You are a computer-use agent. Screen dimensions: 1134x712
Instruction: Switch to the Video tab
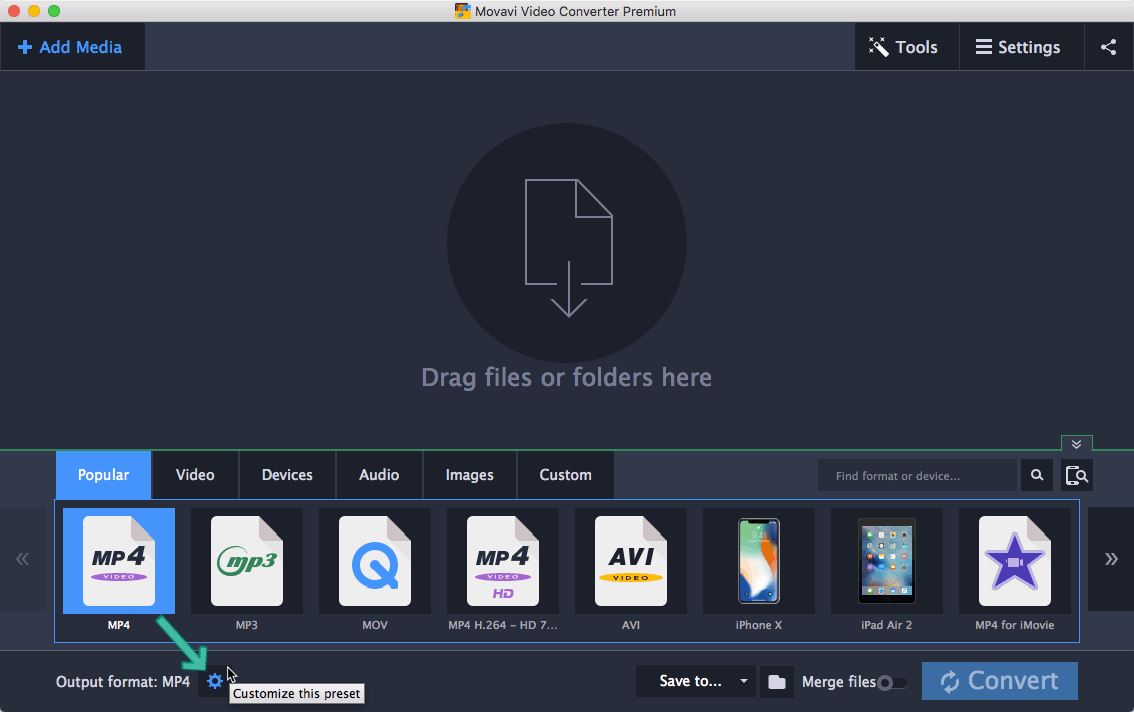195,475
